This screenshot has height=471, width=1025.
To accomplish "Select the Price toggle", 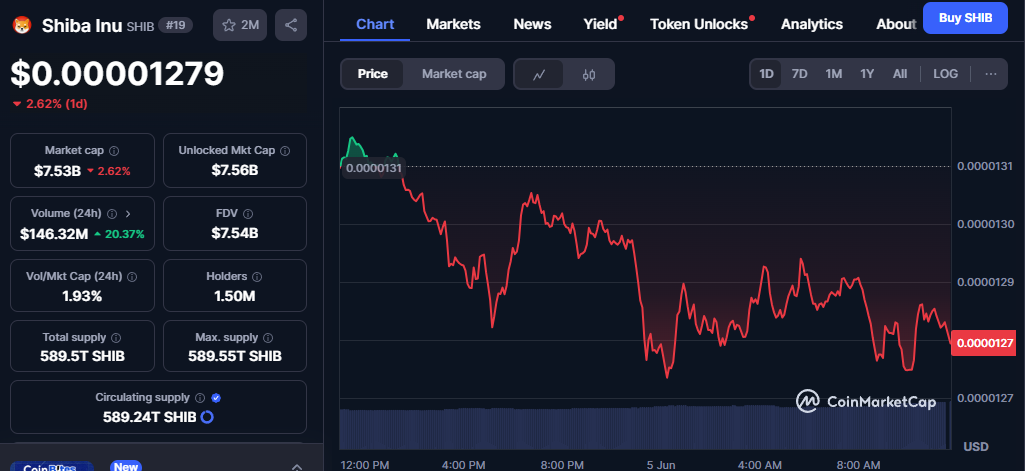I will 373,74.
